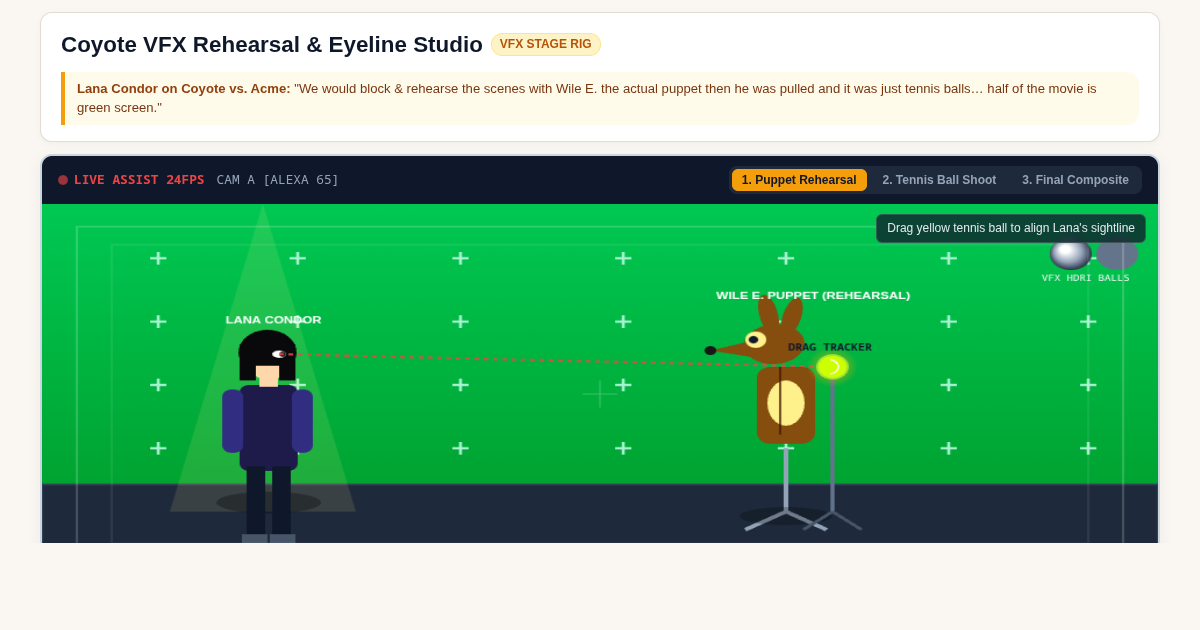Switch to the Puppet Rehearsal tab
1200x630 pixels.
[799, 180]
